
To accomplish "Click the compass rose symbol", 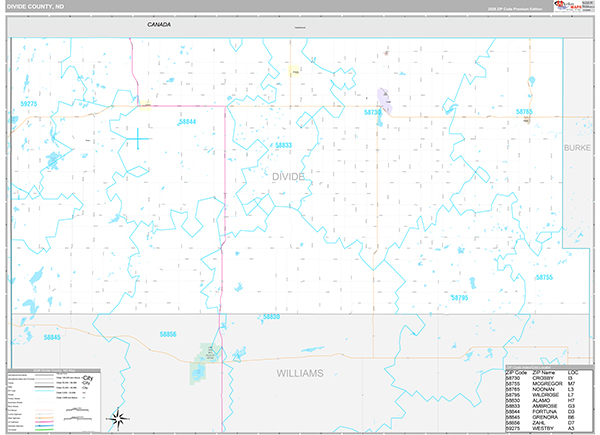I will click(118, 419).
